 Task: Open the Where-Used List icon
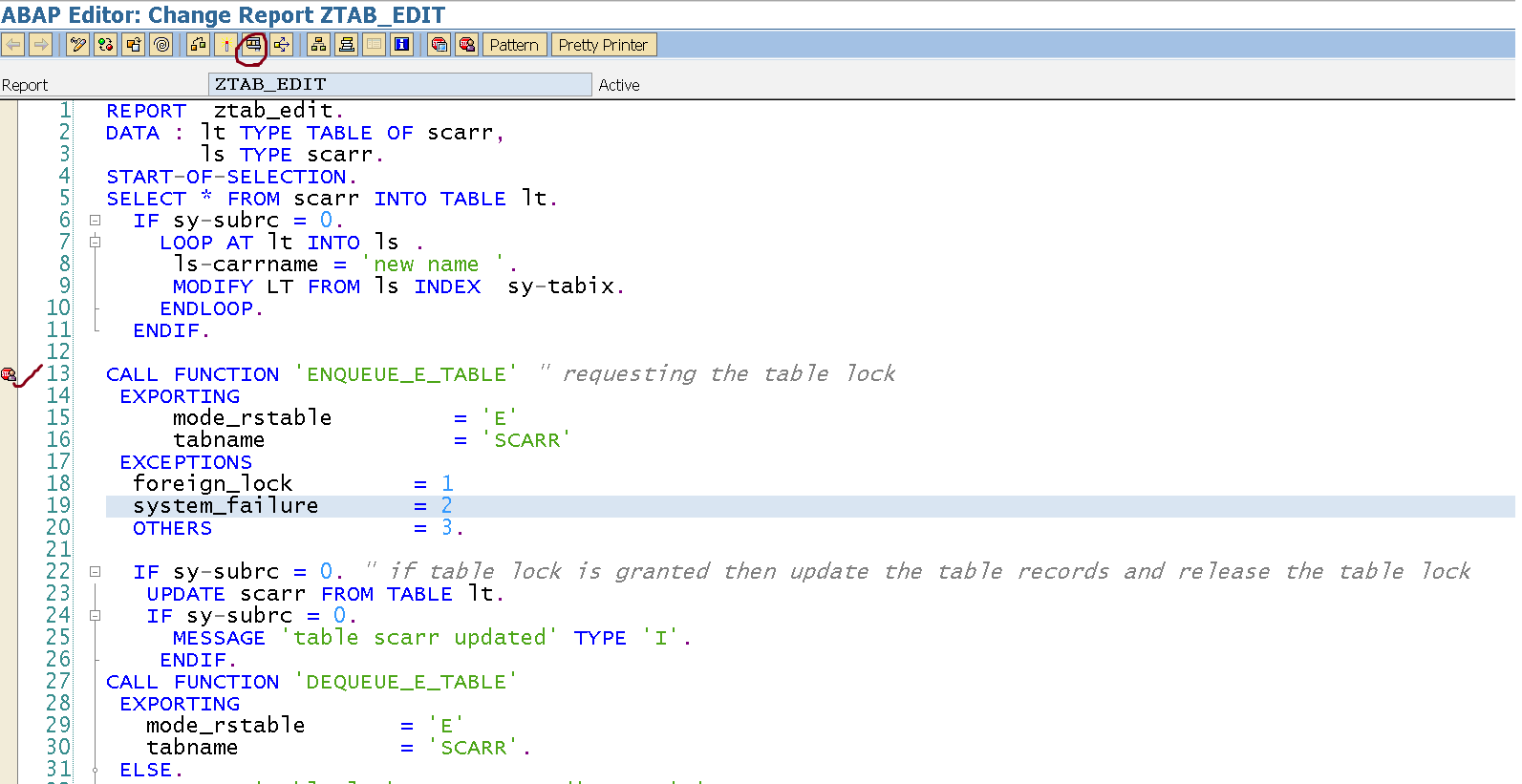click(x=281, y=45)
